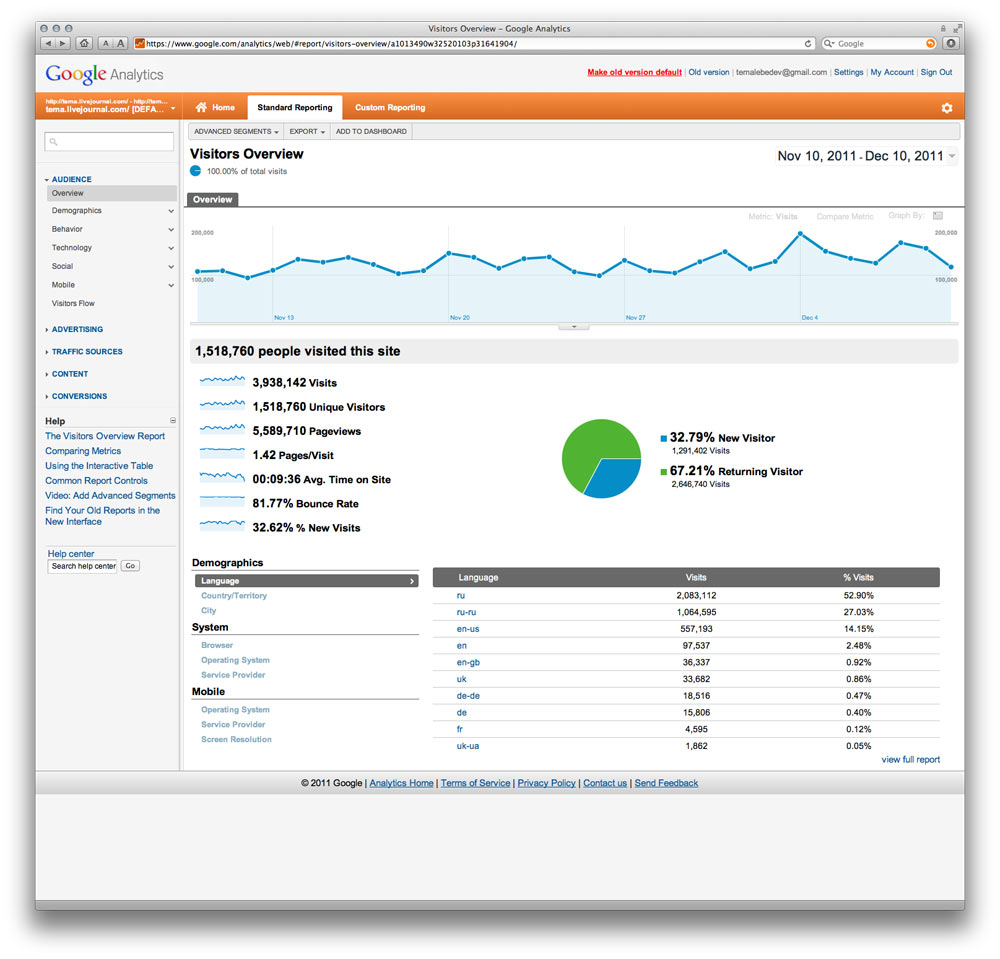
Task: Click the Send Feedback footer link
Action: click(x=666, y=783)
